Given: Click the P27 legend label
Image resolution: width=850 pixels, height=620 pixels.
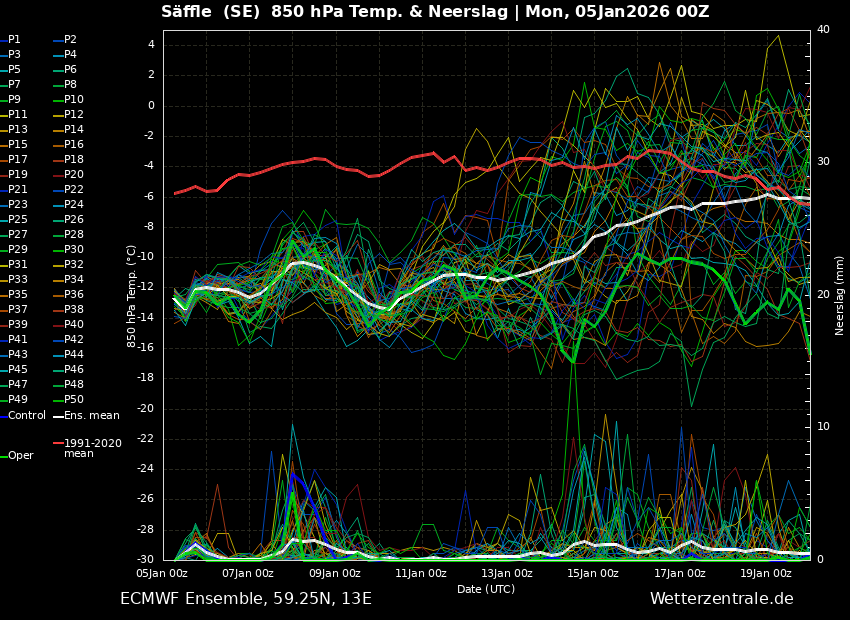Looking at the screenshot, I should tap(17, 234).
